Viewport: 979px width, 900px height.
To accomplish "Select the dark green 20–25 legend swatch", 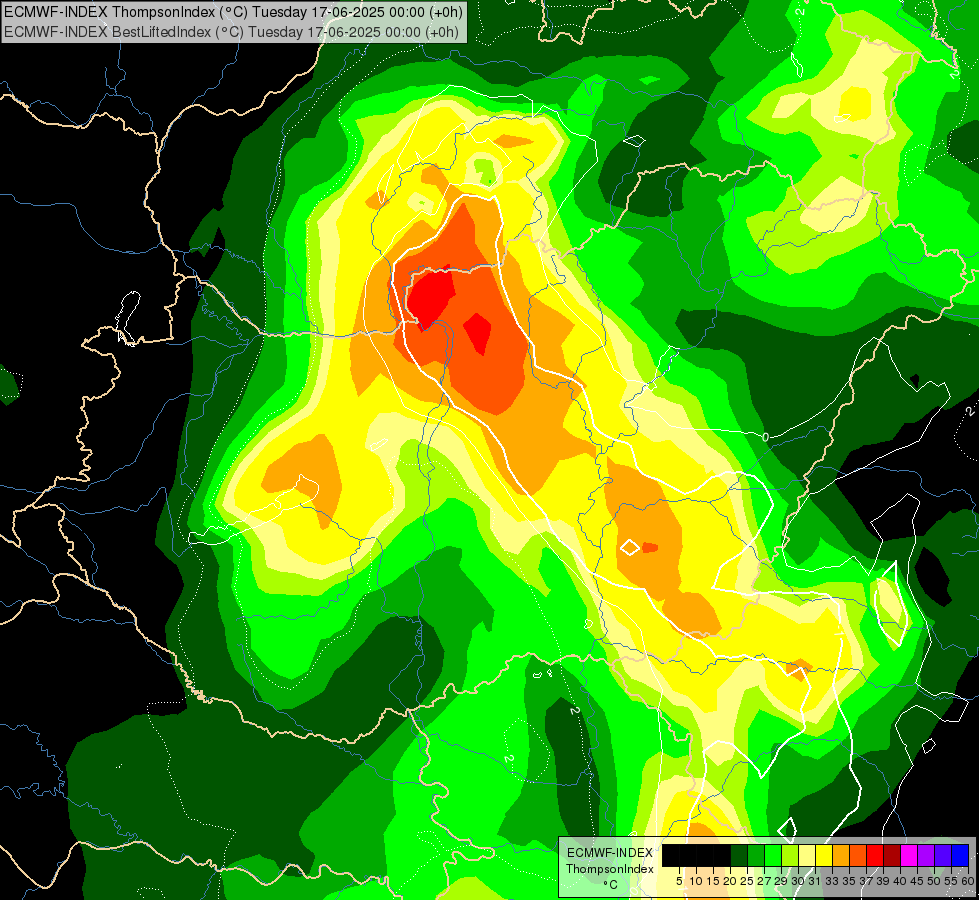I will tap(739, 855).
